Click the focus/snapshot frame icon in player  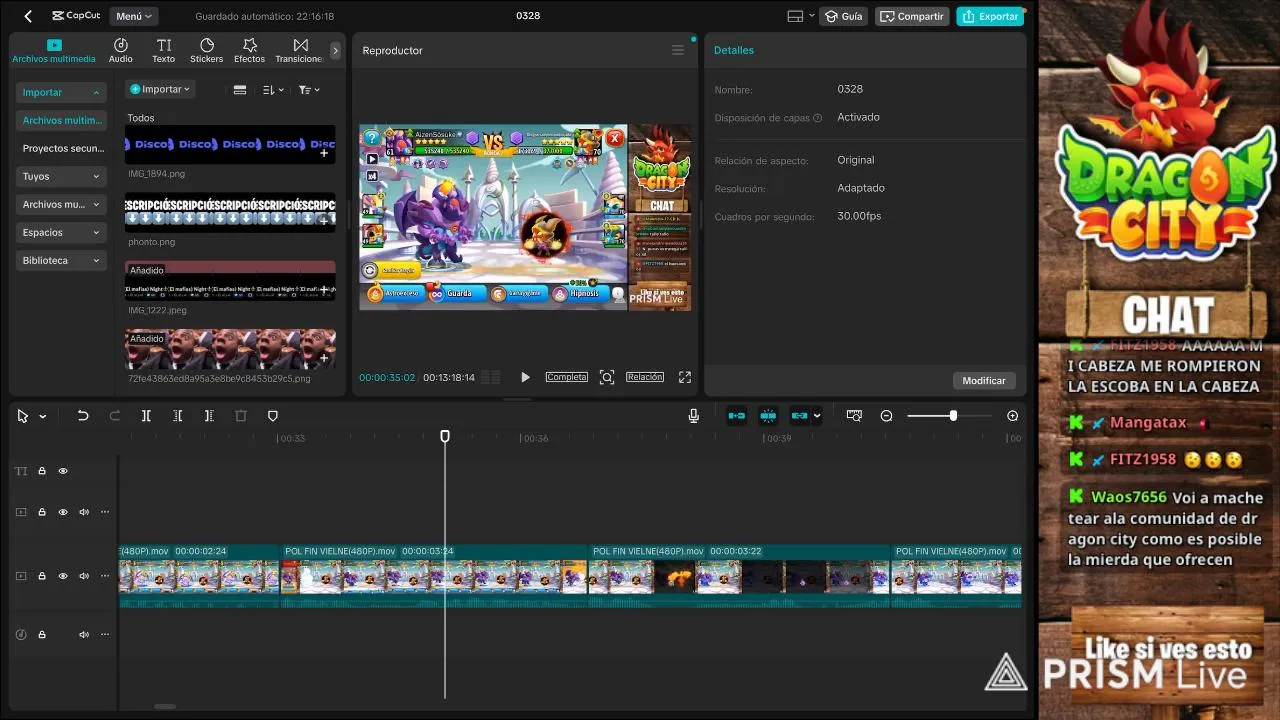[x=607, y=377]
